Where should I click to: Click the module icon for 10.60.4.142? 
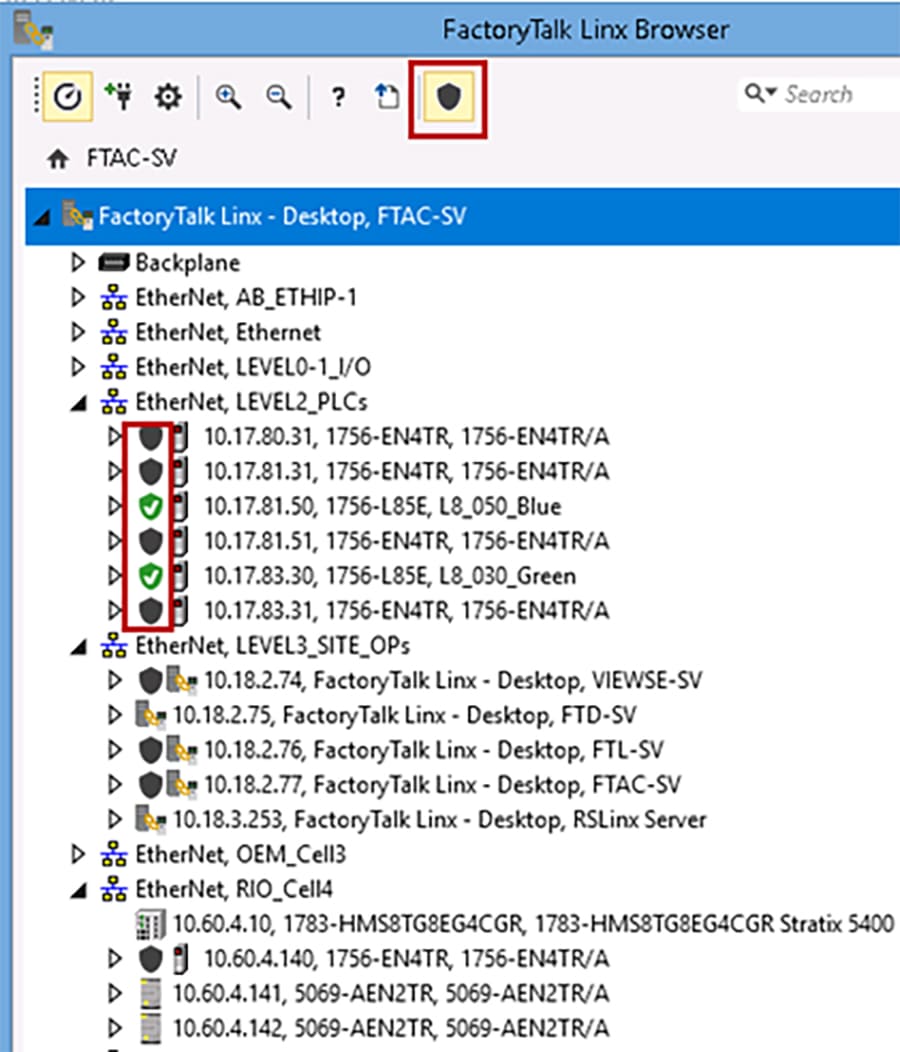click(152, 1029)
